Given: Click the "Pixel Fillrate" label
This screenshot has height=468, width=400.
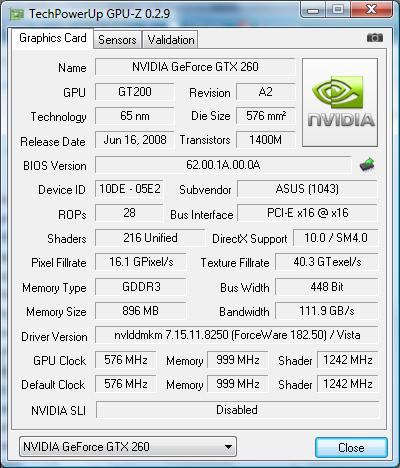Looking at the screenshot, I should (59, 263).
